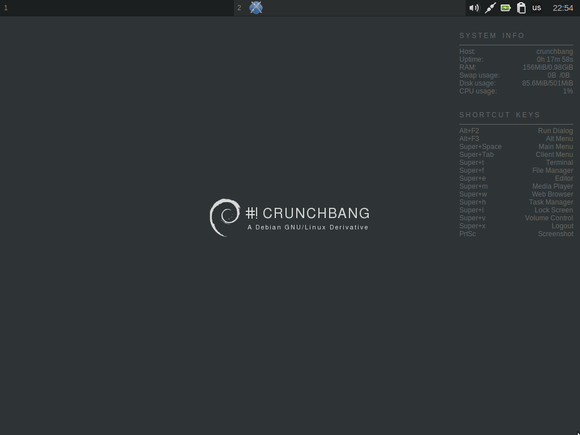The width and height of the screenshot is (580, 435).
Task: Click the 'Media Player' shortcut text
Action: (553, 186)
